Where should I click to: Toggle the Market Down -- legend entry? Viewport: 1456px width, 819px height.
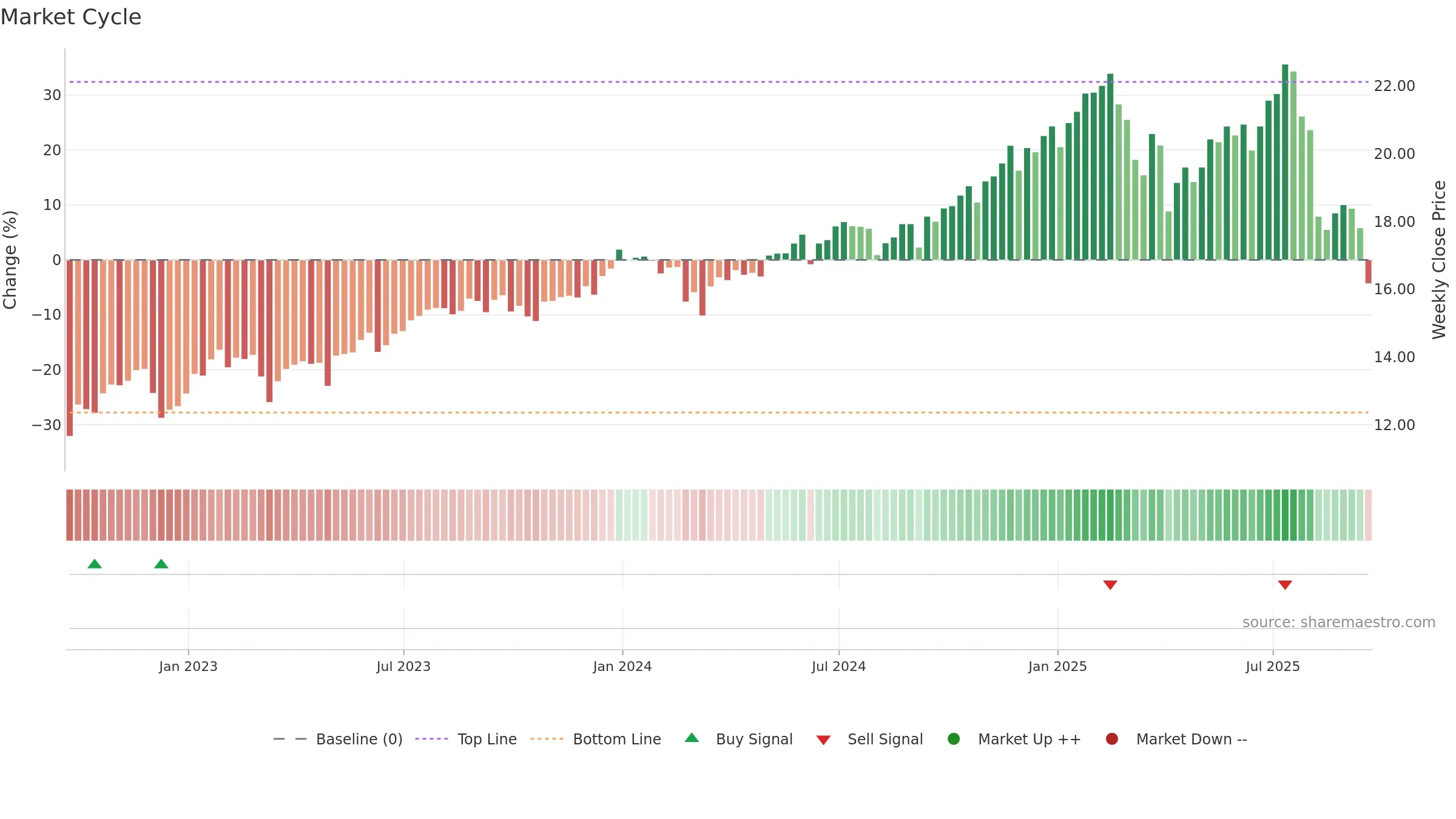[x=1176, y=739]
